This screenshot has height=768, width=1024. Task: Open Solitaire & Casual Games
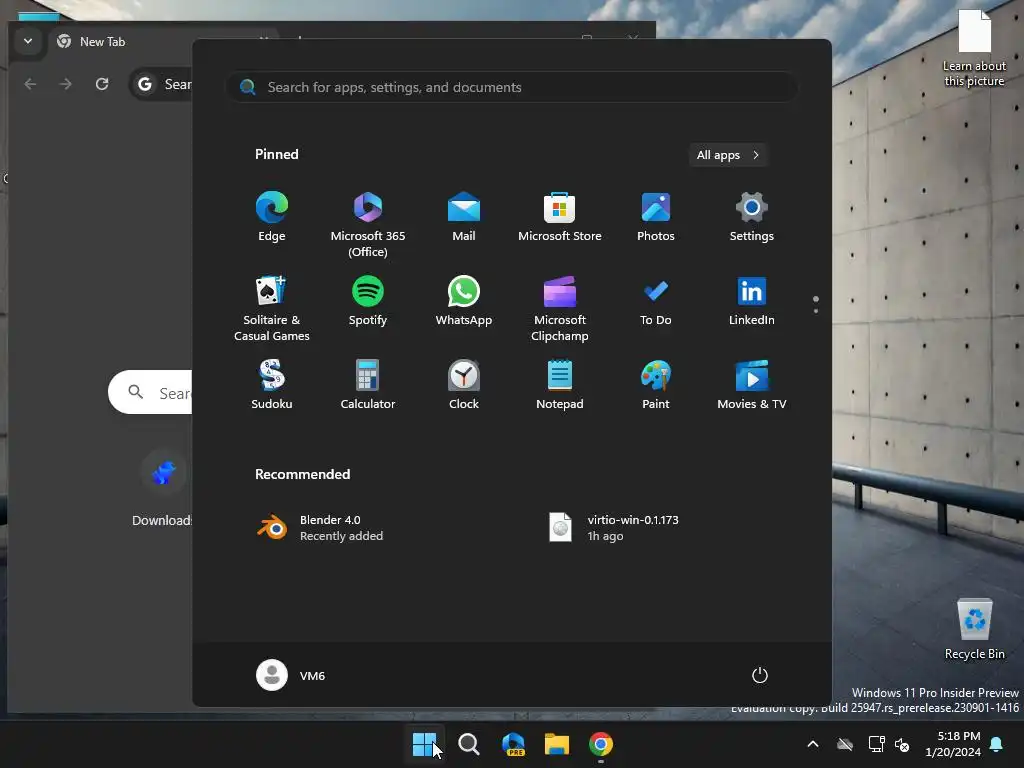272,308
